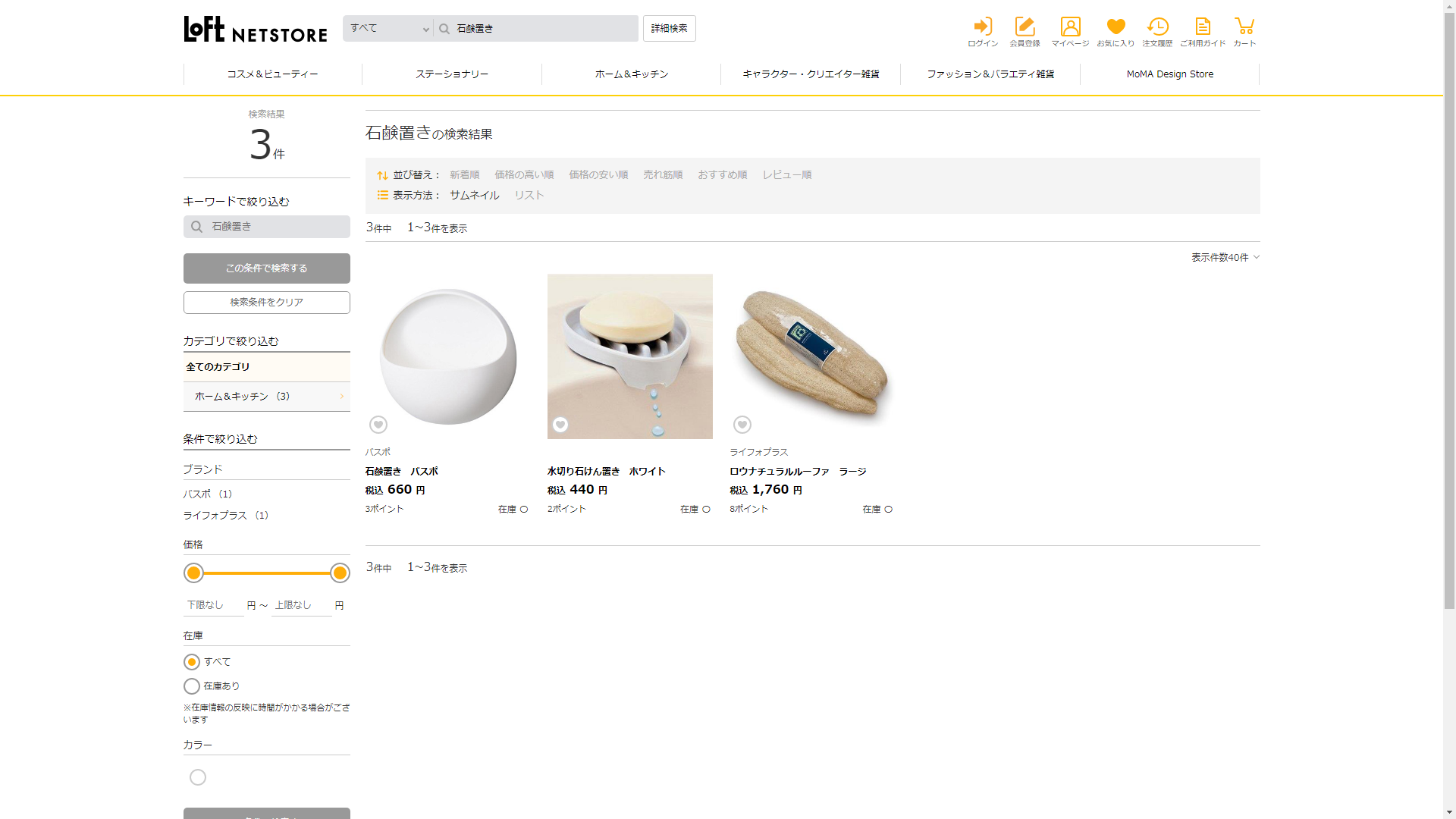The height and width of the screenshot is (819, 1456).
Task: Favorite the バスポ soap dish heart icon
Action: (x=378, y=425)
